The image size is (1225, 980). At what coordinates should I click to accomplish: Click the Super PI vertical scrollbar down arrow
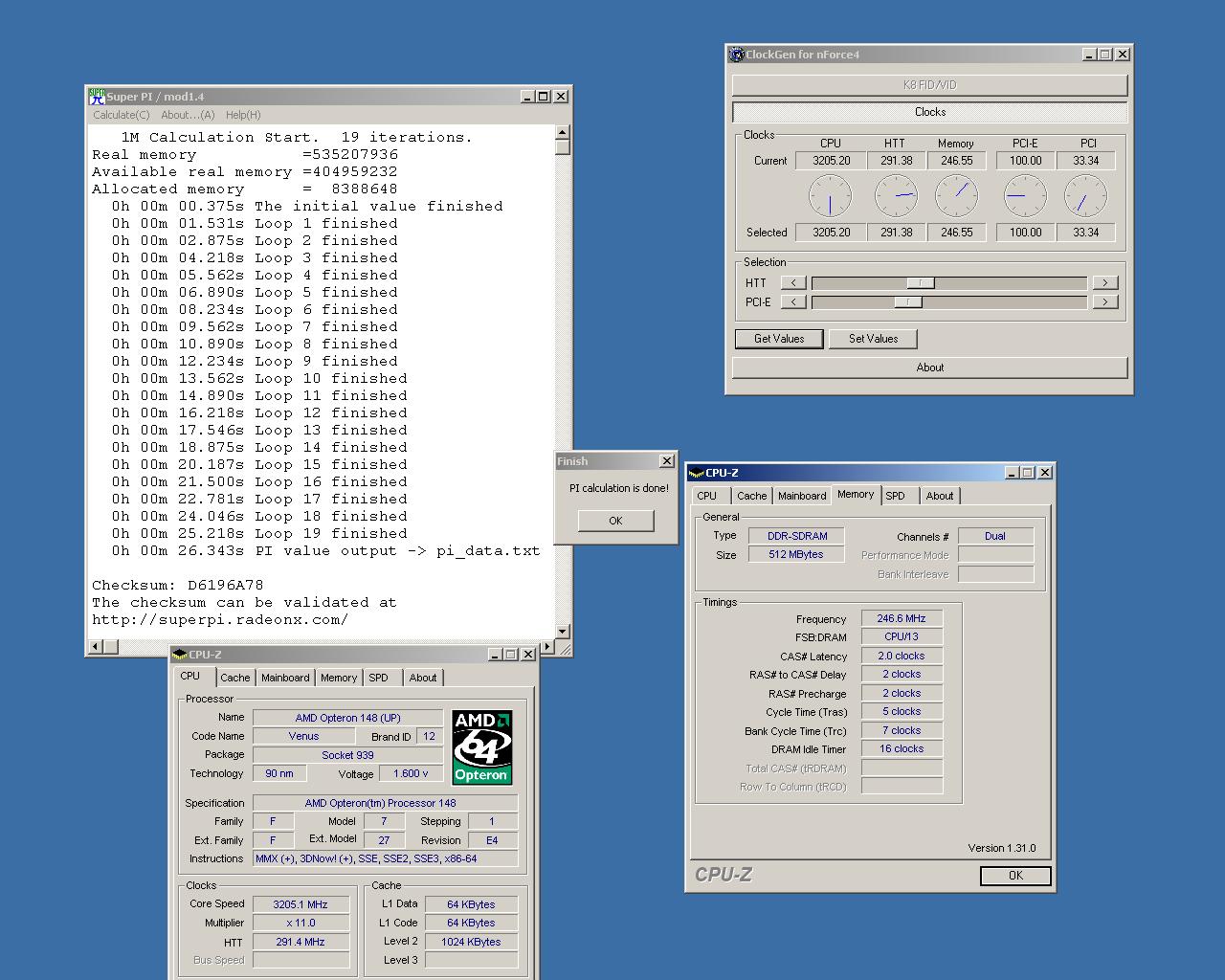(562, 631)
